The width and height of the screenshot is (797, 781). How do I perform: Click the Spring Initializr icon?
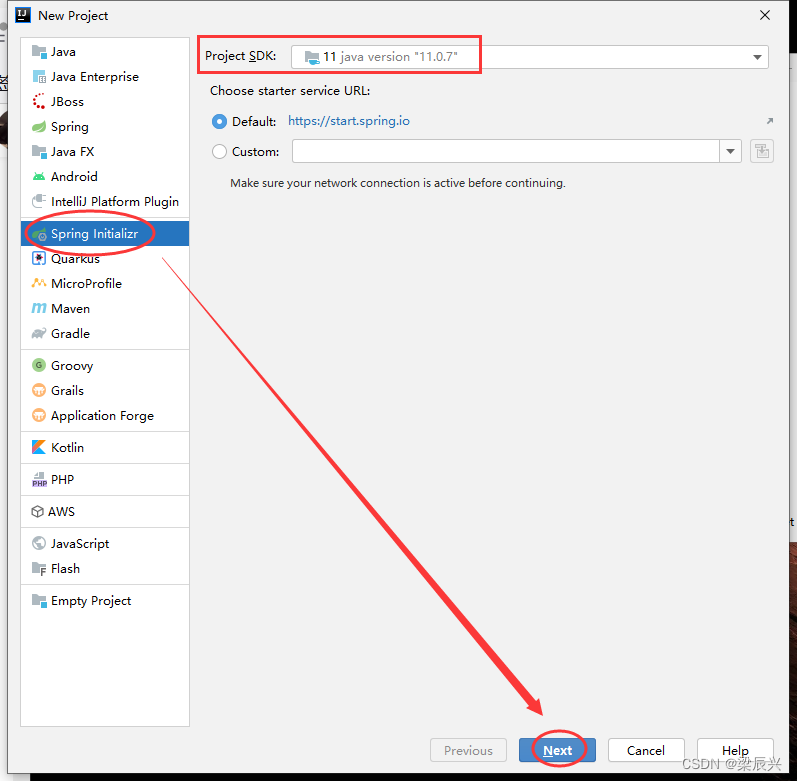pyautogui.click(x=39, y=234)
